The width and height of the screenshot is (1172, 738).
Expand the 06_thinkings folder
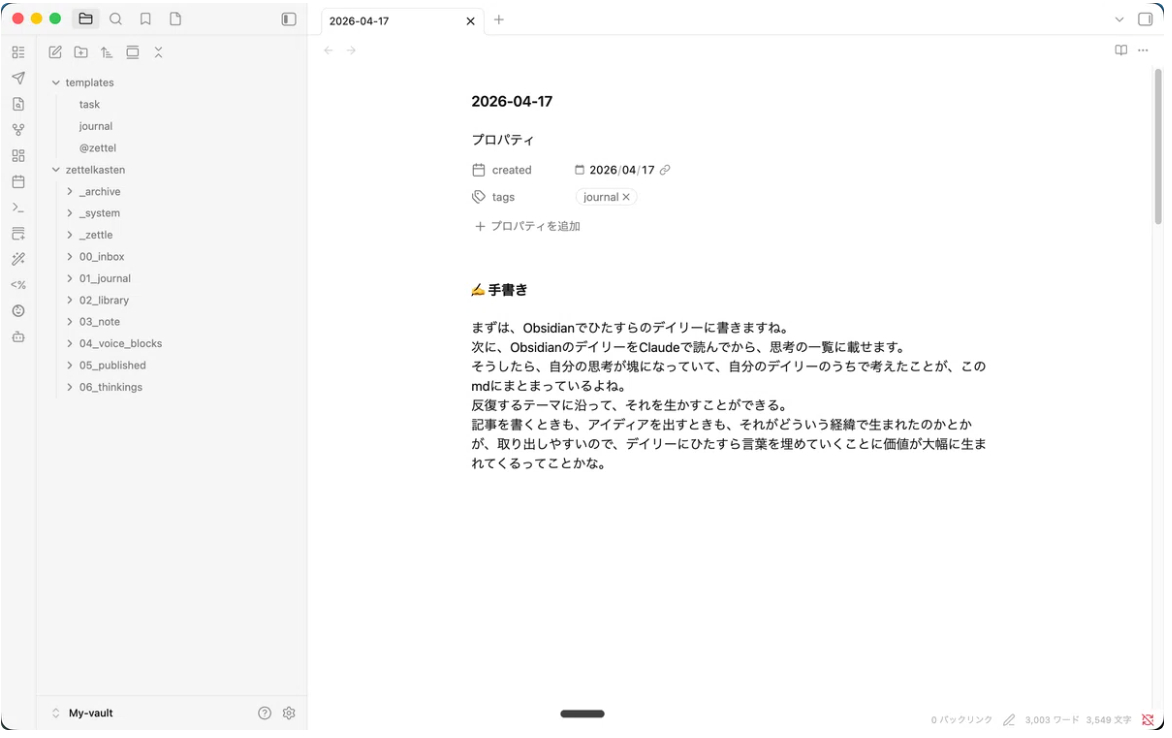(x=70, y=387)
